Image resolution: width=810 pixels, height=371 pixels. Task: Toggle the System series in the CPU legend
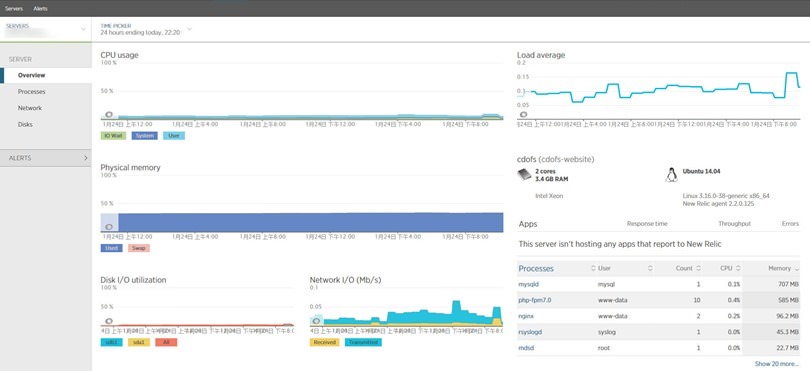pos(145,136)
